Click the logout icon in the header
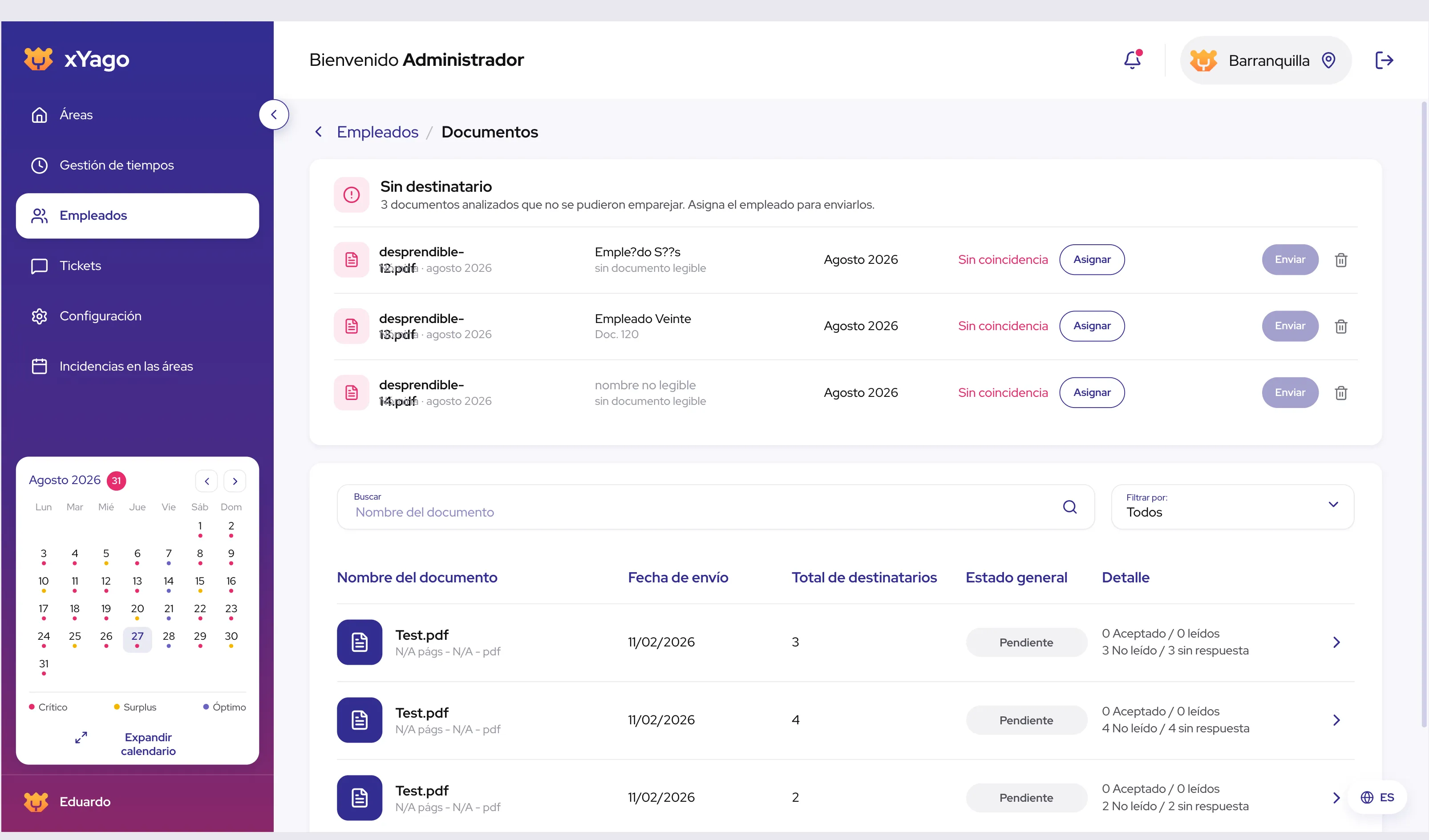This screenshot has height=840, width=1429. click(1384, 60)
